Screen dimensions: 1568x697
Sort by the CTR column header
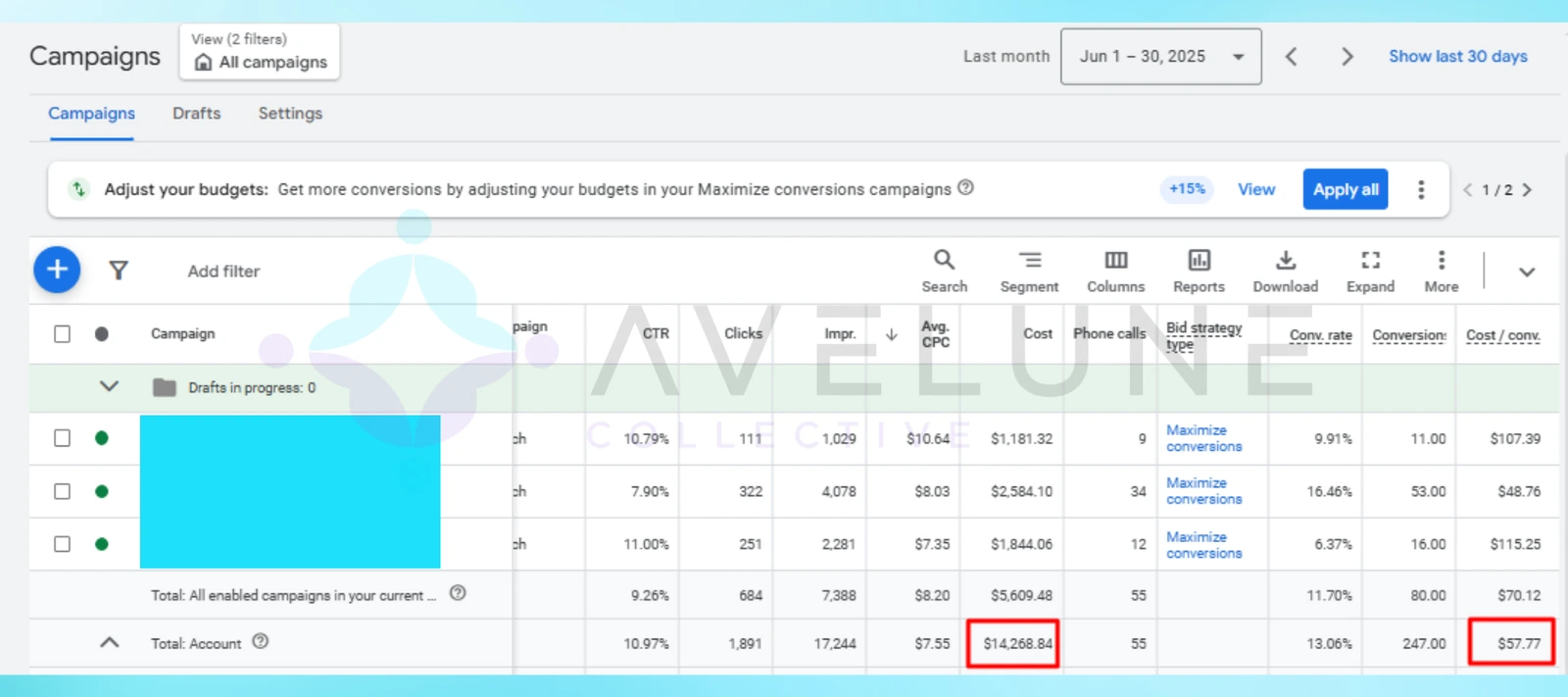656,333
